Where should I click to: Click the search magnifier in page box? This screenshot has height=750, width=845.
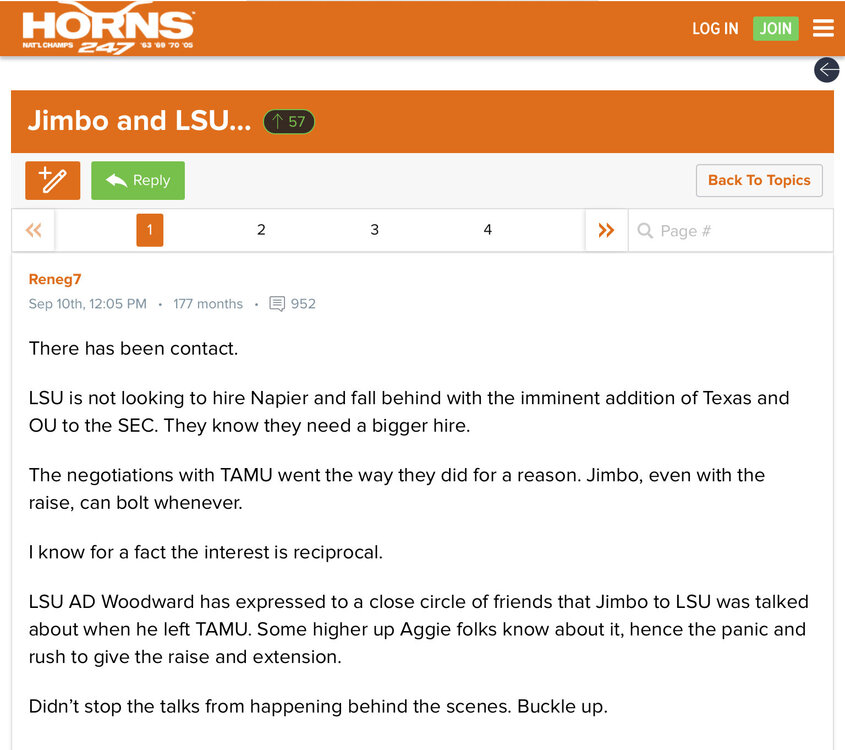click(645, 231)
